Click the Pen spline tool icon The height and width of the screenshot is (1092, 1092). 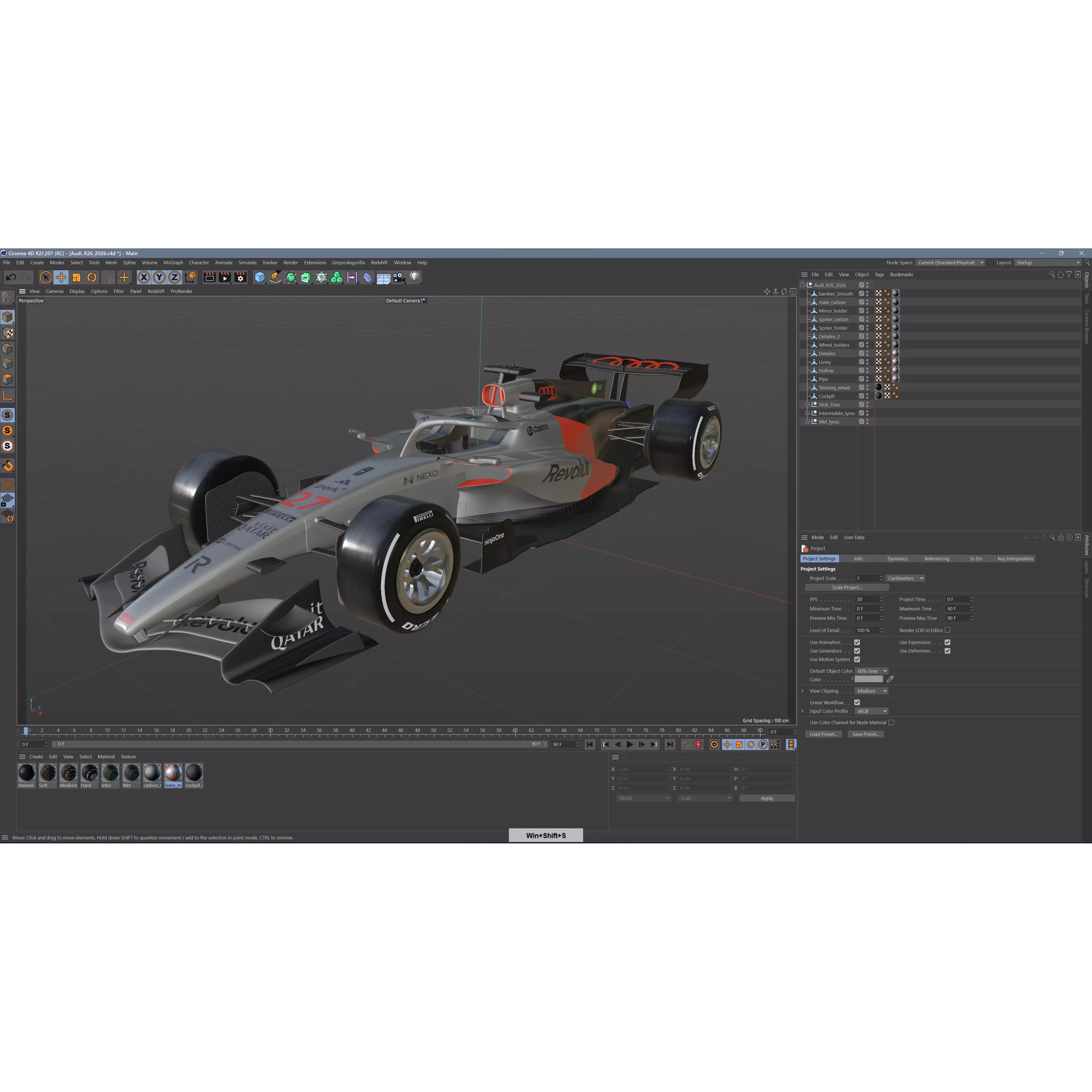(275, 278)
